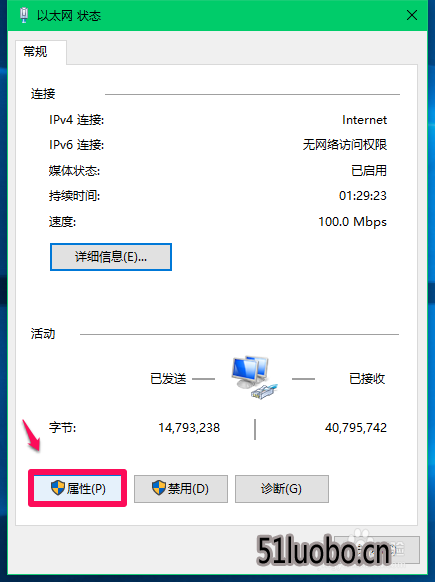This screenshot has width=435, height=582.
Task: Click the network computers activity icon
Action: coord(254,377)
